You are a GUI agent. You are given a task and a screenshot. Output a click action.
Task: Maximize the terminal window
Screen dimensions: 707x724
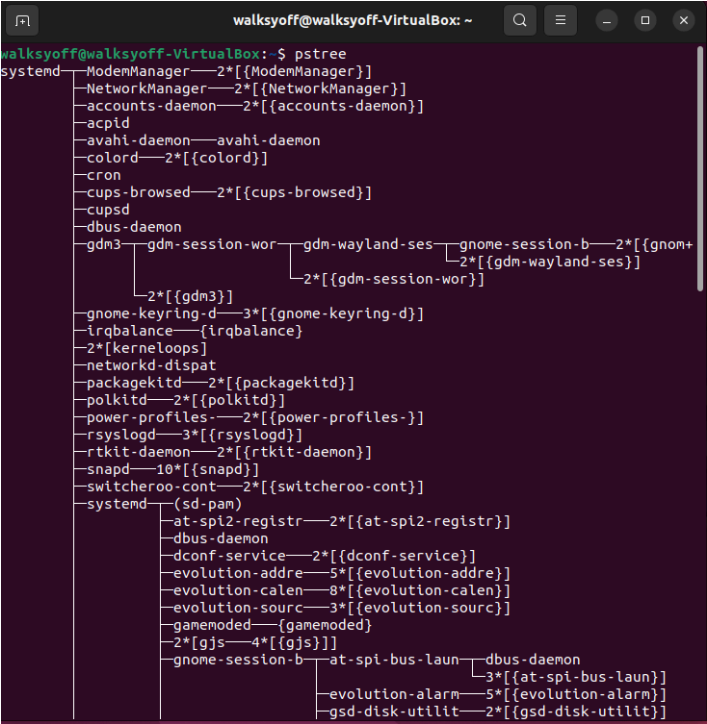(645, 21)
